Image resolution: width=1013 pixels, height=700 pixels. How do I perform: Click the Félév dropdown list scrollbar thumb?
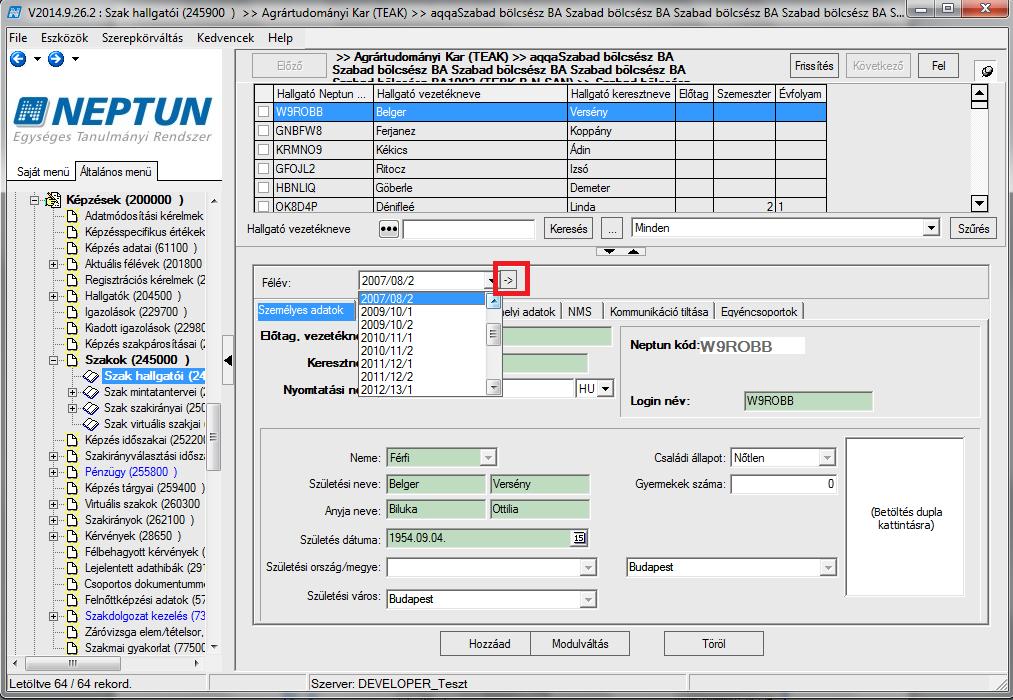click(494, 335)
